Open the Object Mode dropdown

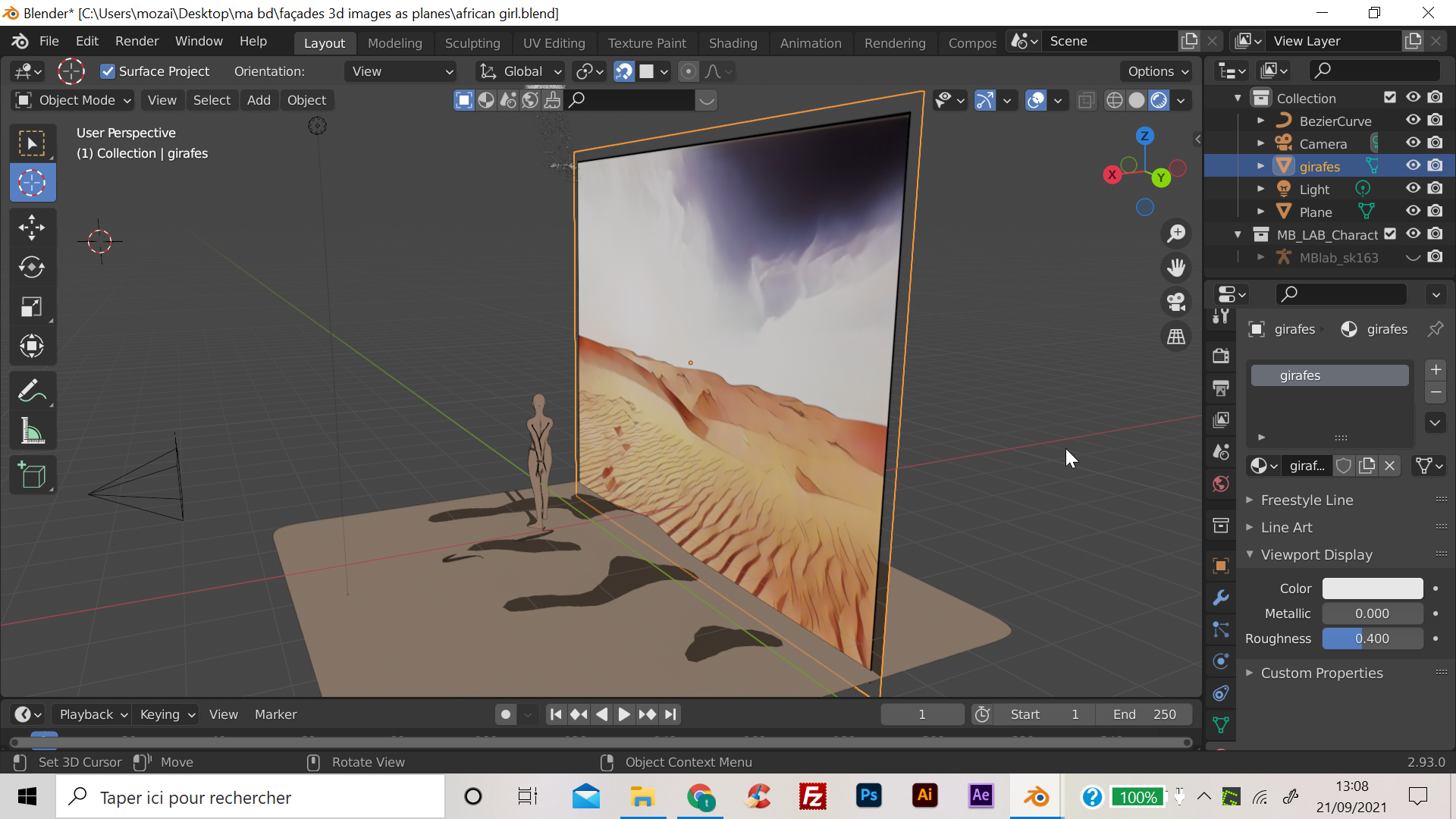[x=74, y=100]
